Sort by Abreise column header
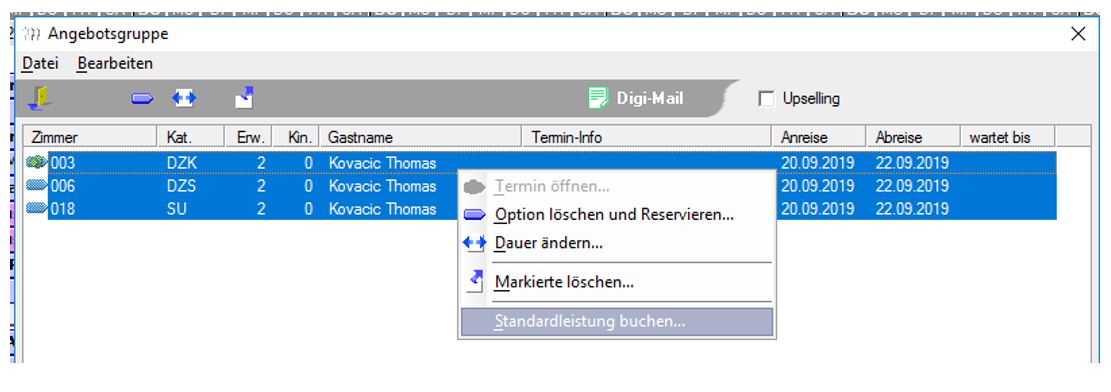The image size is (1111, 392). (x=913, y=137)
